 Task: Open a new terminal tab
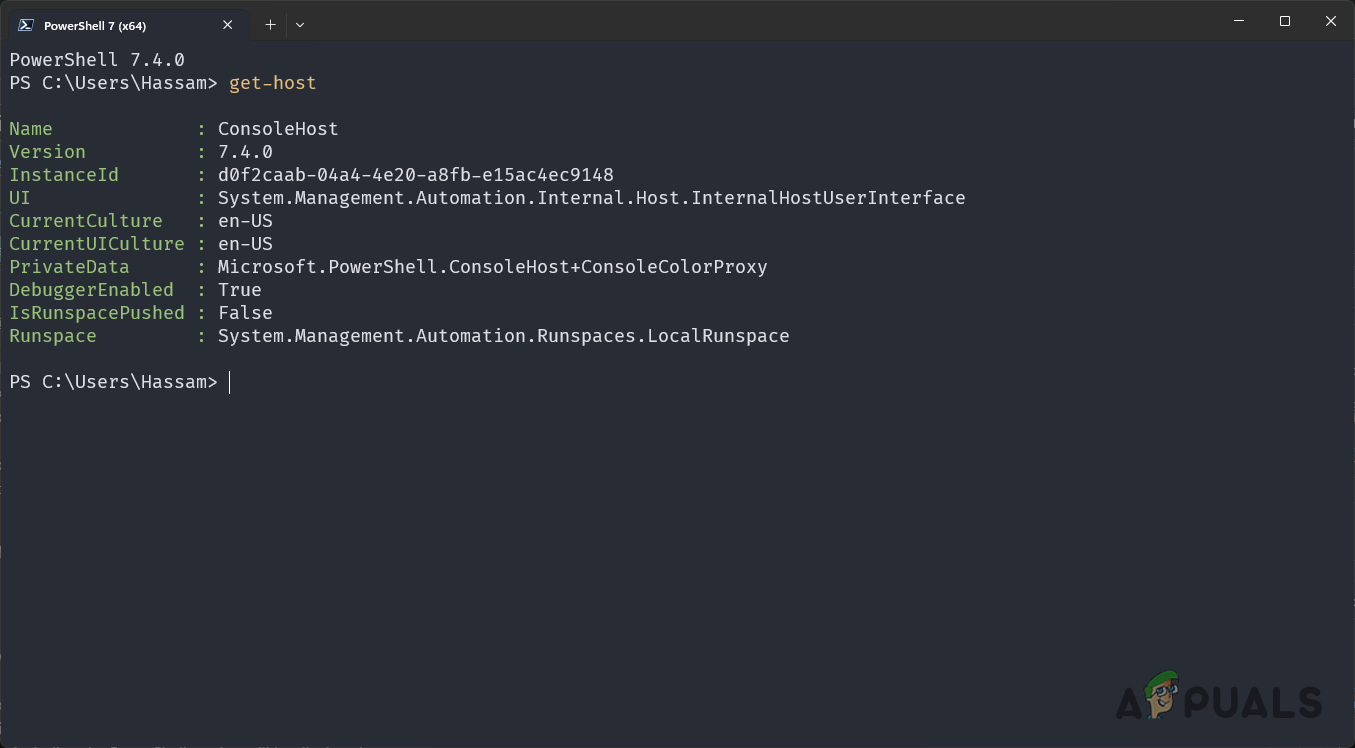pos(269,24)
